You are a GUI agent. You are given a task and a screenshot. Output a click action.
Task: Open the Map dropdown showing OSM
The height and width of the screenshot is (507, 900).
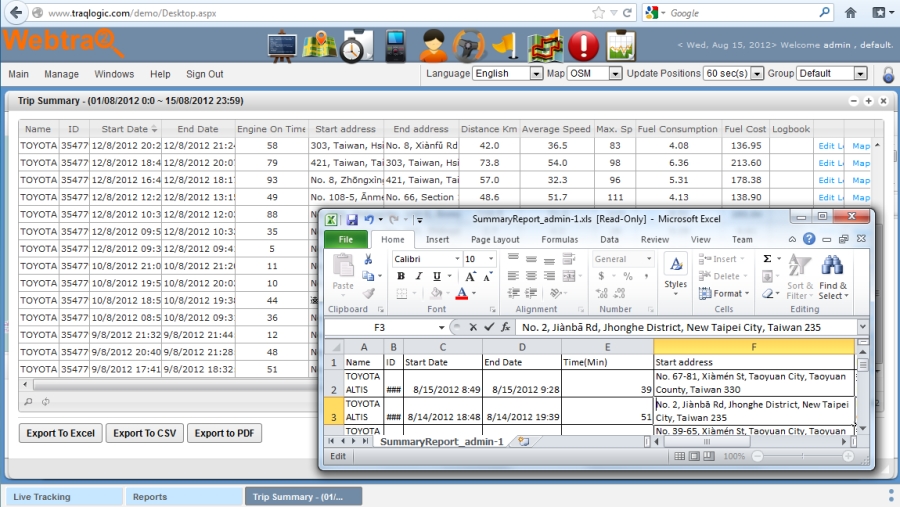594,73
